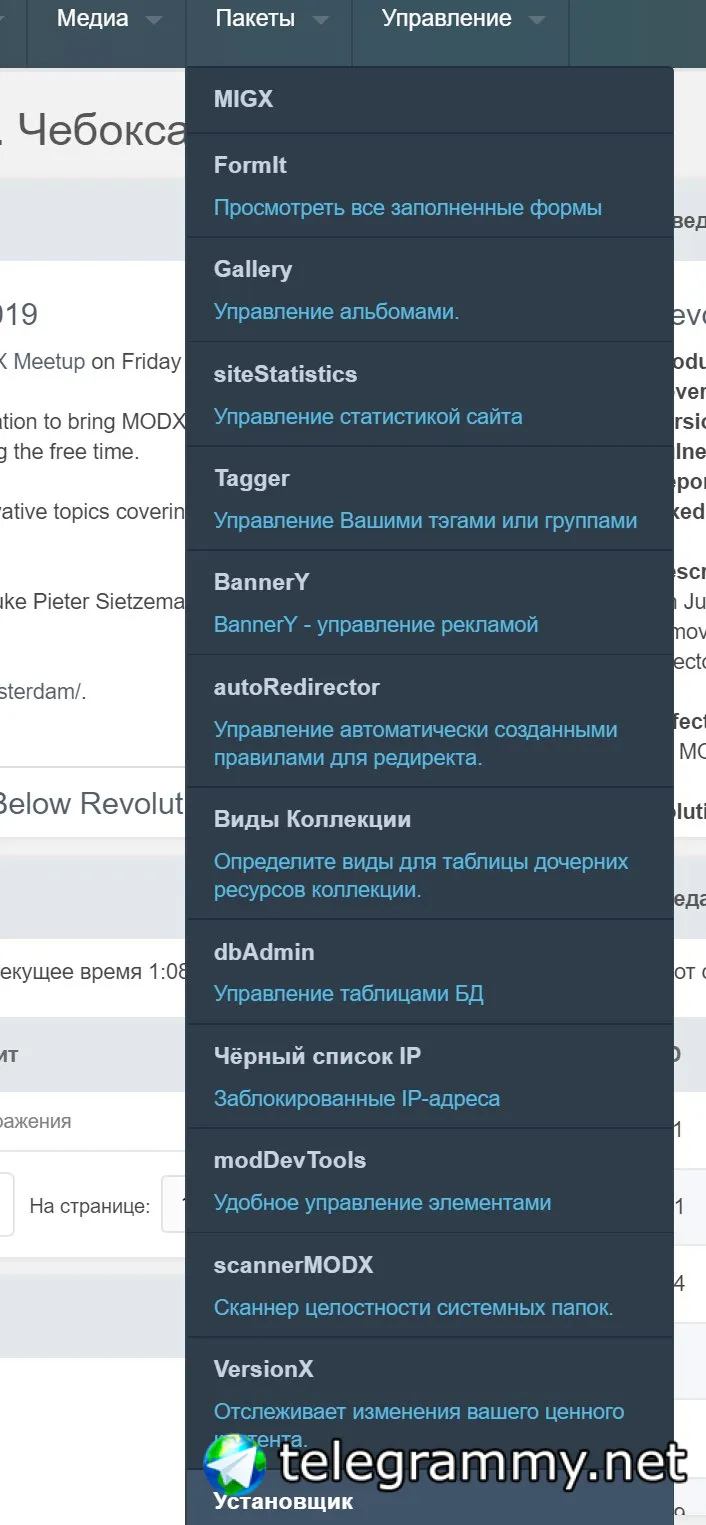
Task: Open Виды Коллекции menu entry
Action: tap(429, 853)
